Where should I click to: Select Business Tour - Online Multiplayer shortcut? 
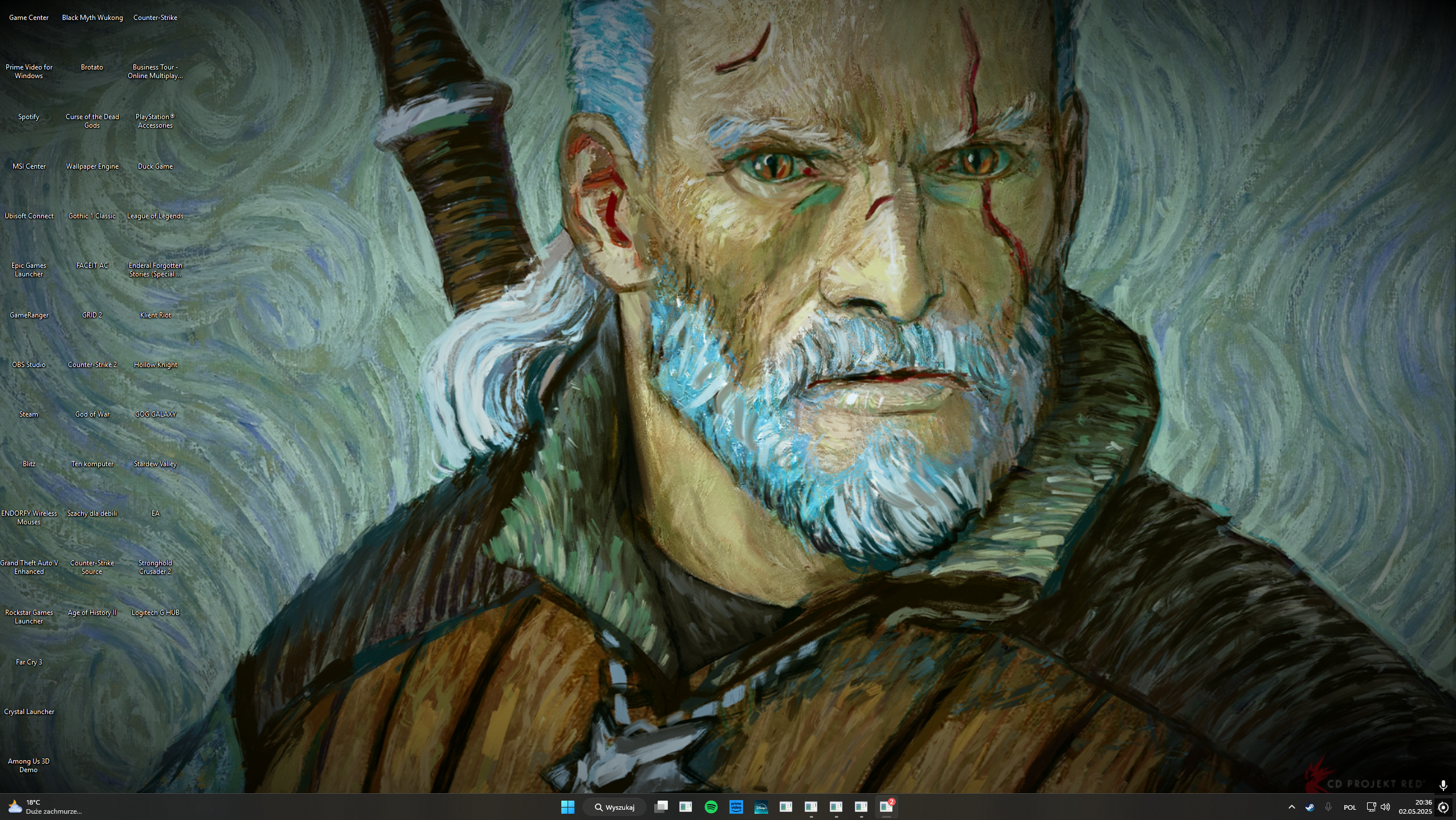click(x=155, y=71)
